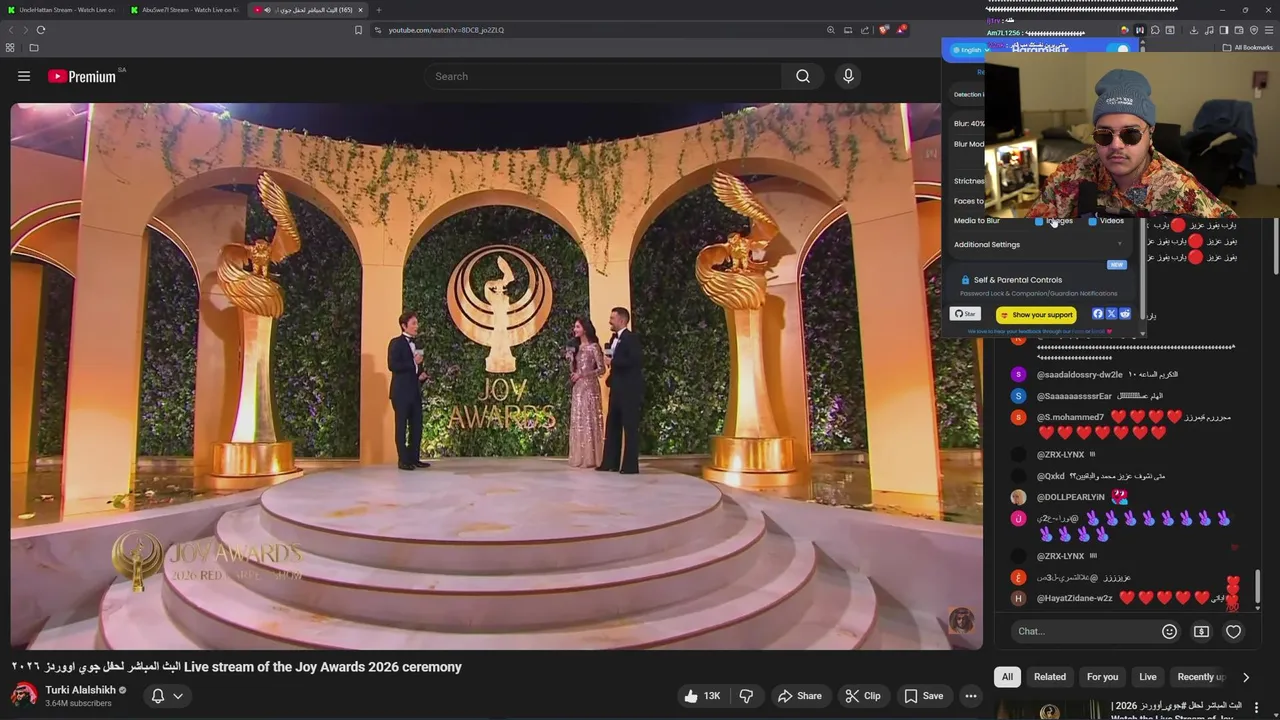Mute the YouTube tab audio speaker icon
This screenshot has width=1280, height=720.
[267, 10]
